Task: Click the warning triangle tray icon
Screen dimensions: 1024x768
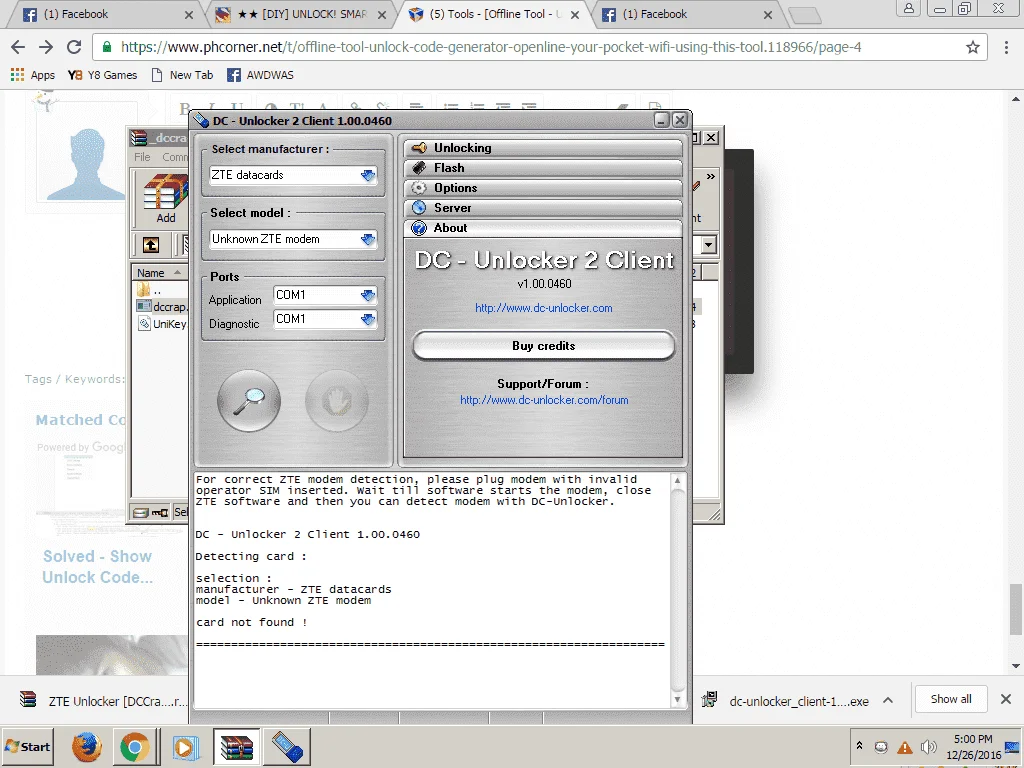Action: 904,747
